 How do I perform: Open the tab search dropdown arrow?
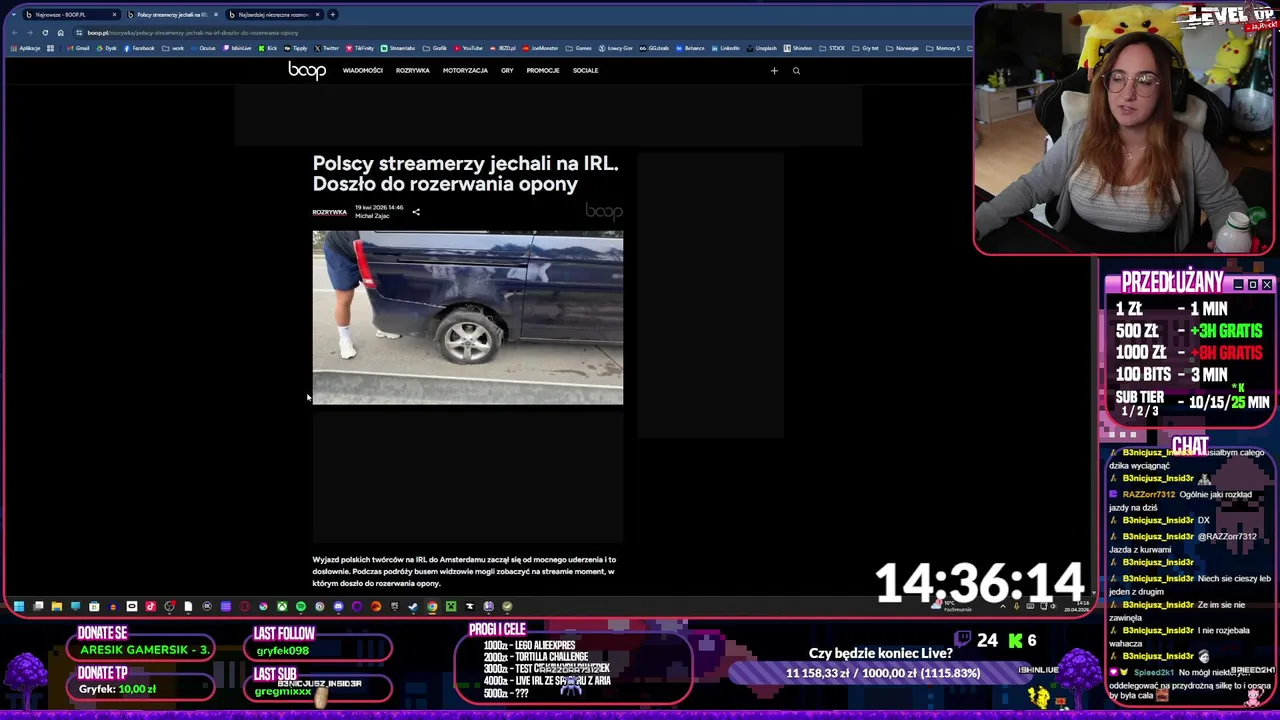click(x=14, y=14)
